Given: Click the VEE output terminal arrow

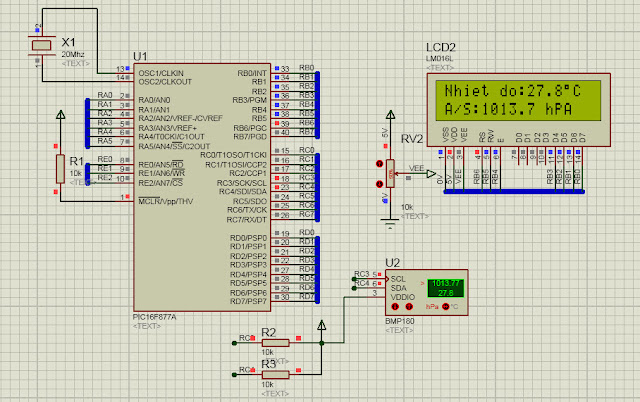Looking at the screenshot, I should 431,174.
